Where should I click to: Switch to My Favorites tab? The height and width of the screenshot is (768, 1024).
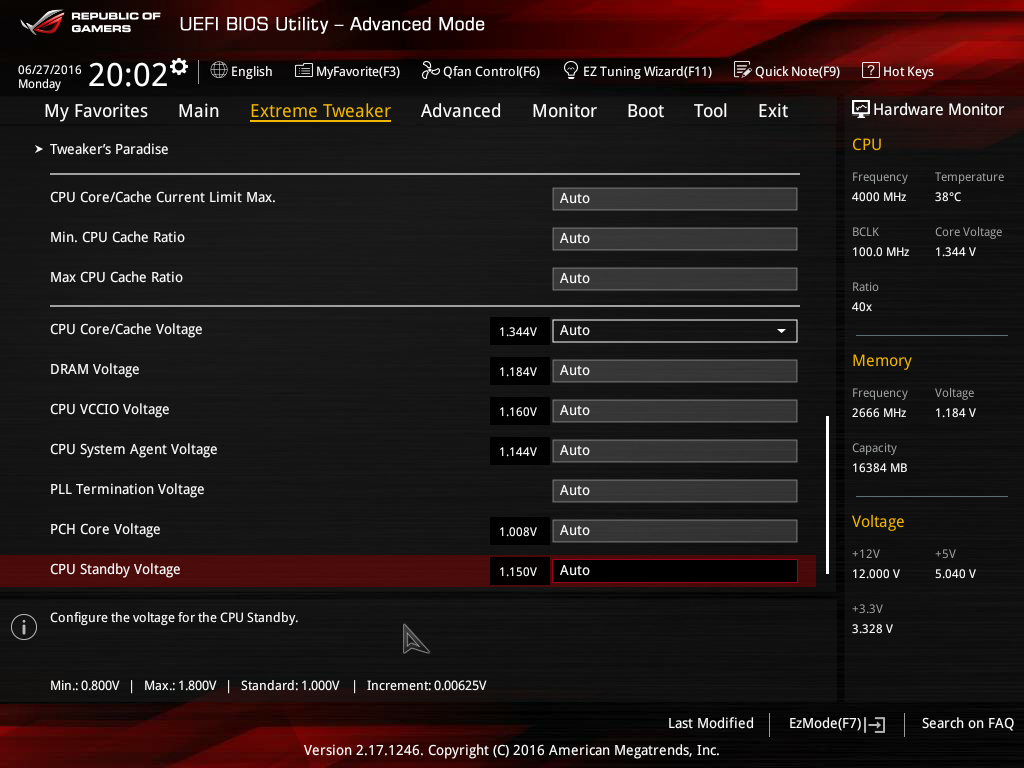(96, 111)
